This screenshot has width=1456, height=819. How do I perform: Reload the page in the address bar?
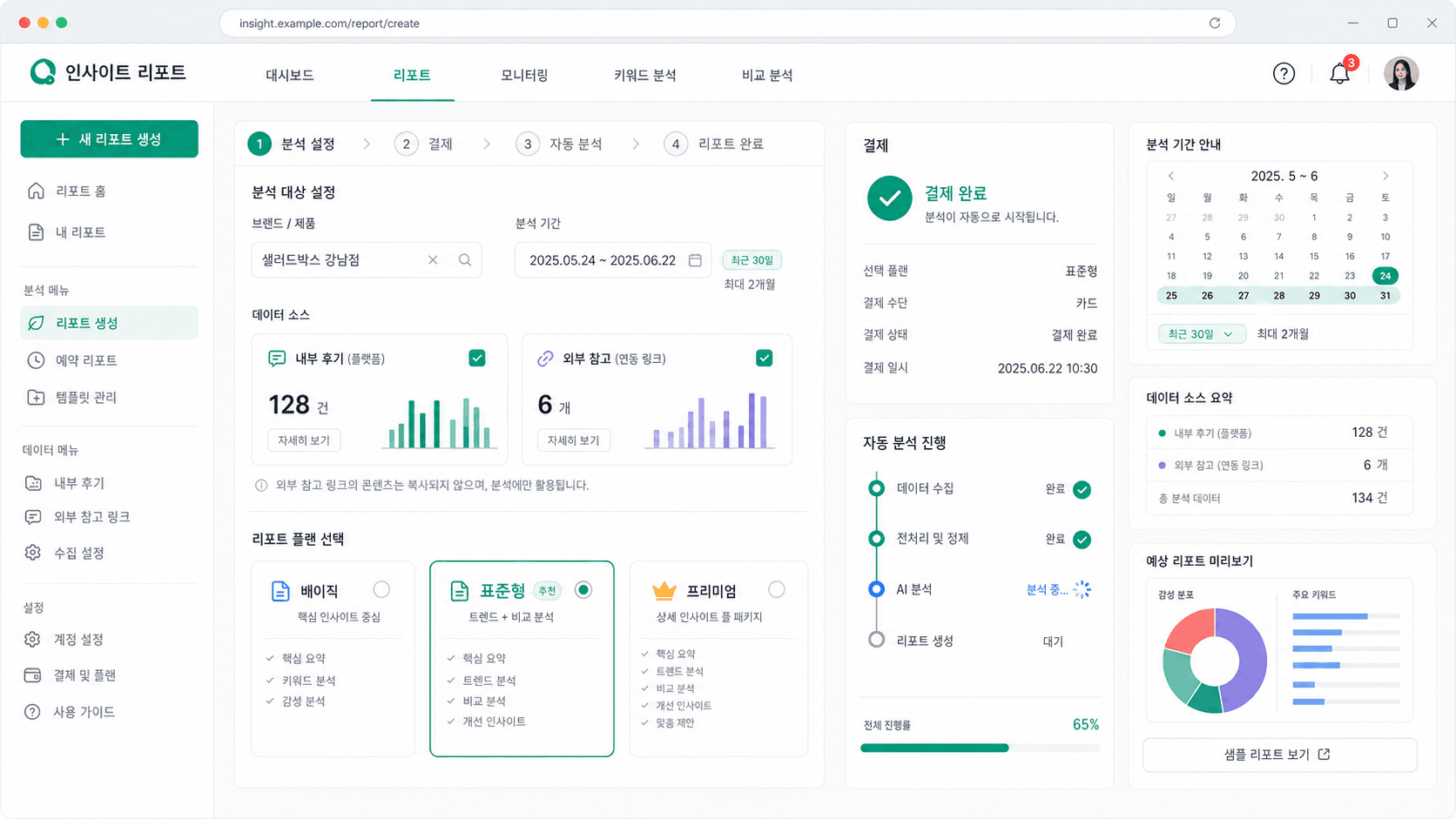[x=1214, y=23]
